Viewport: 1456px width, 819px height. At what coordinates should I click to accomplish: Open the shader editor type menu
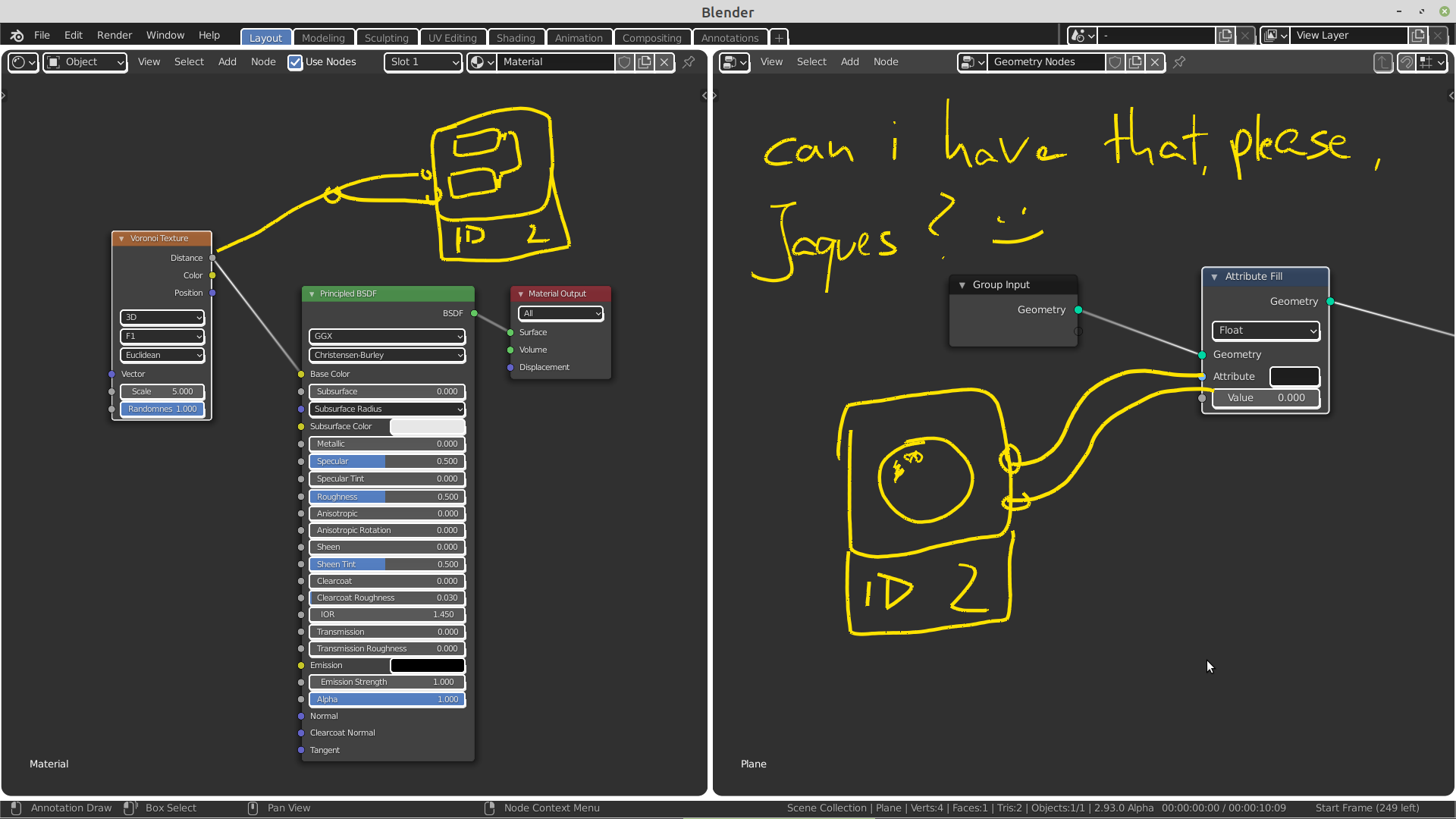click(24, 62)
